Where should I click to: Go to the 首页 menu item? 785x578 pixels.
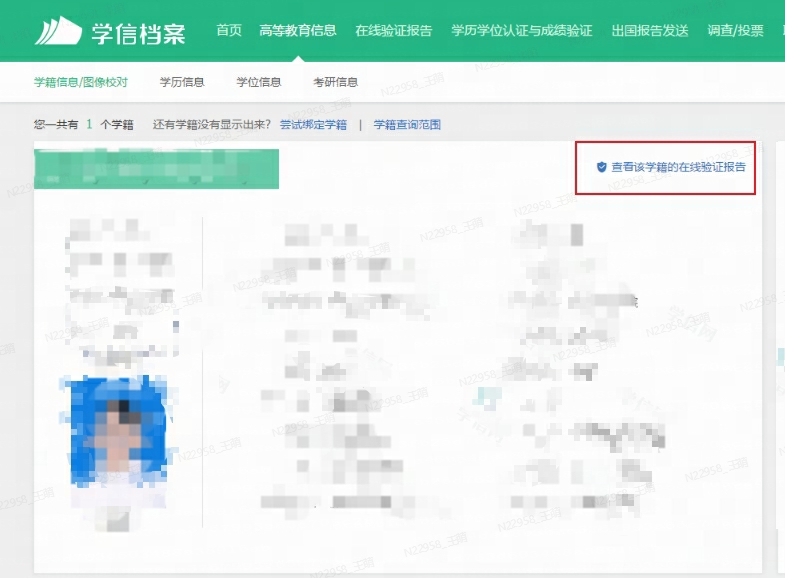pyautogui.click(x=229, y=30)
